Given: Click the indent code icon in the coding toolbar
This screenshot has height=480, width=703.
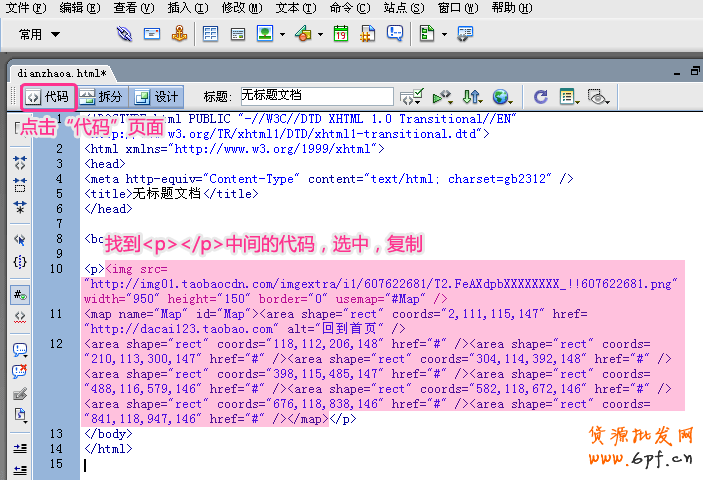Looking at the screenshot, I should [19, 414].
